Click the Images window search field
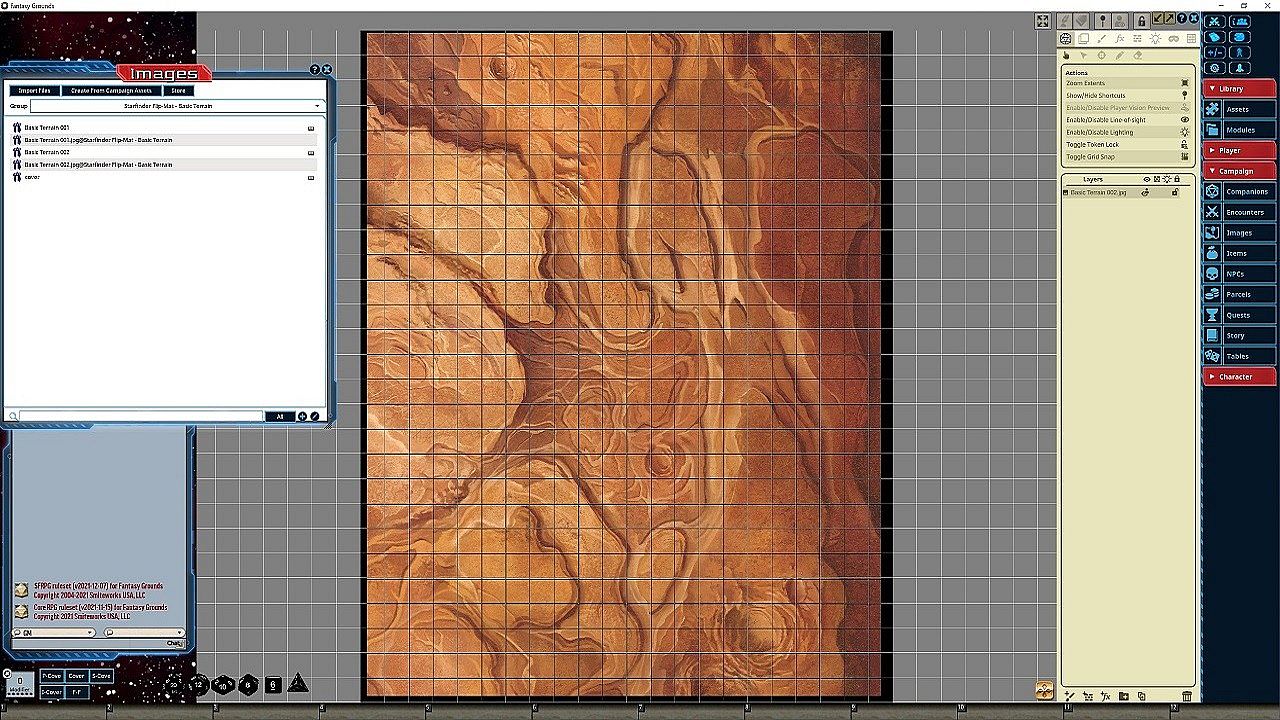This screenshot has height=720, width=1280. [x=140, y=416]
